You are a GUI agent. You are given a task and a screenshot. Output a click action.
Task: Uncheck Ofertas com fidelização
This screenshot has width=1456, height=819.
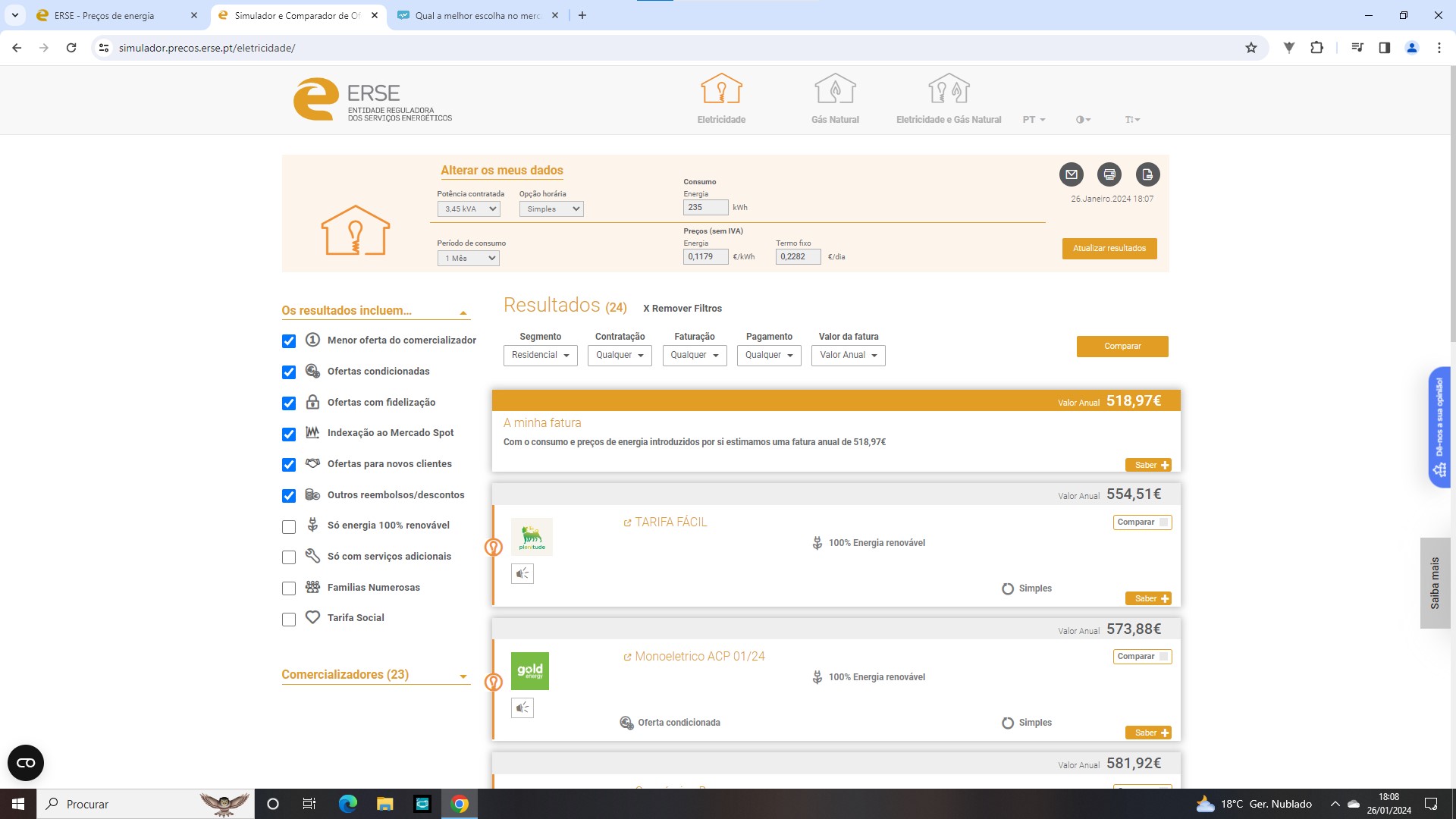pos(289,403)
